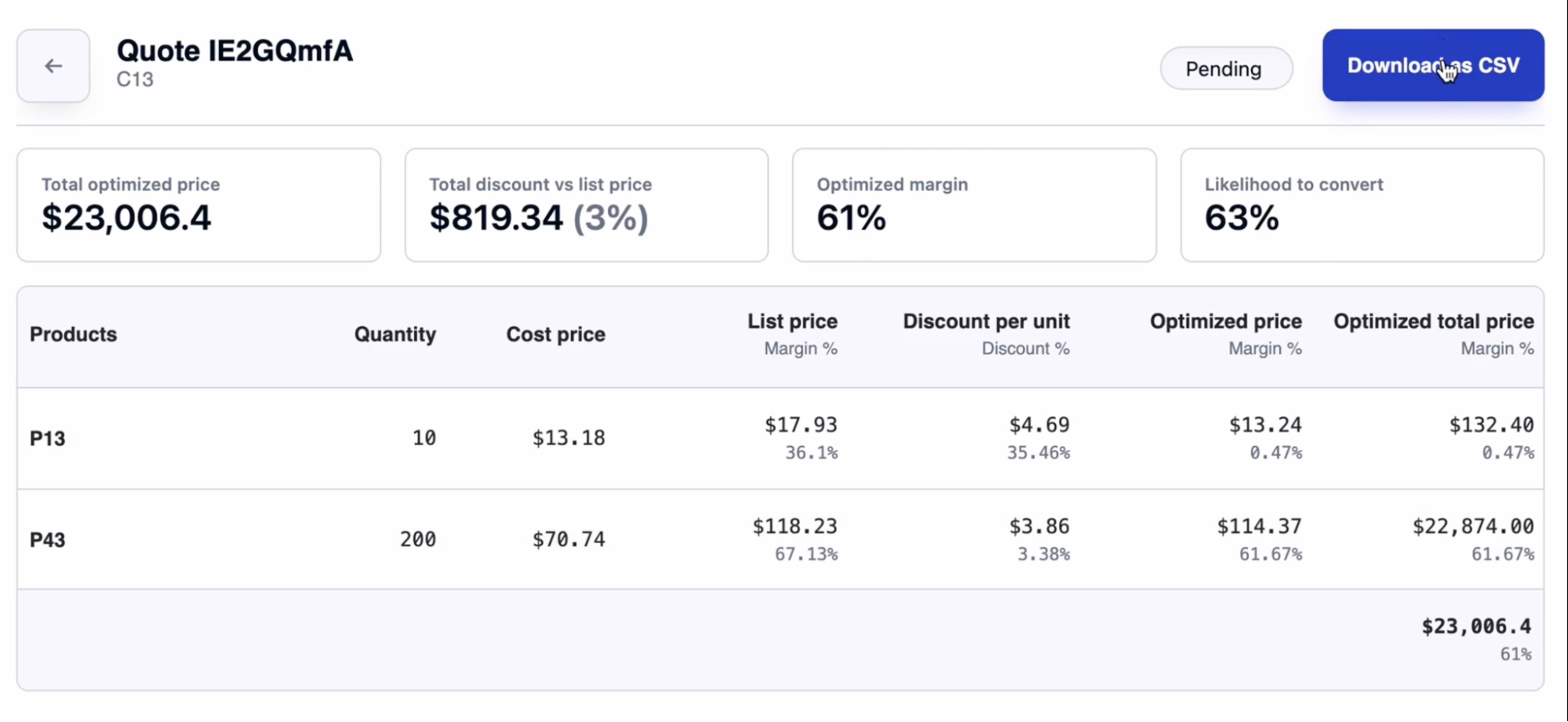
Task: Select the Total optimized price card
Action: tap(198, 205)
